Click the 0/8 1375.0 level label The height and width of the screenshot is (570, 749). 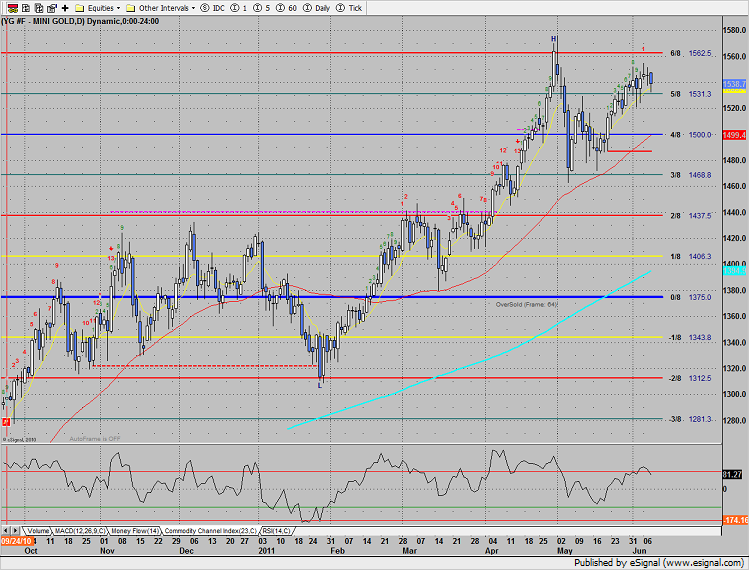[x=691, y=297]
